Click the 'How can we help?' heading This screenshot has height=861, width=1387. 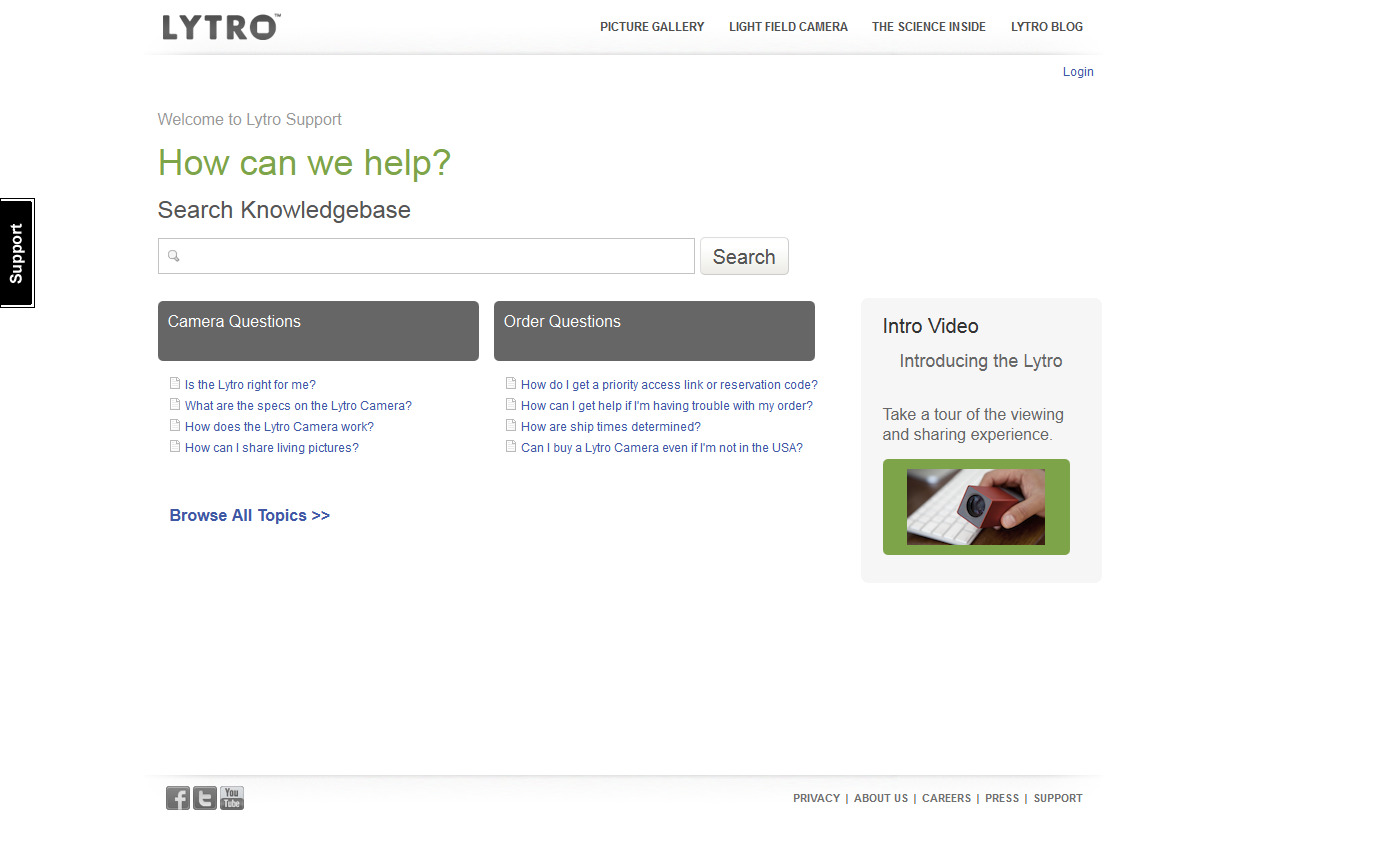305,163
